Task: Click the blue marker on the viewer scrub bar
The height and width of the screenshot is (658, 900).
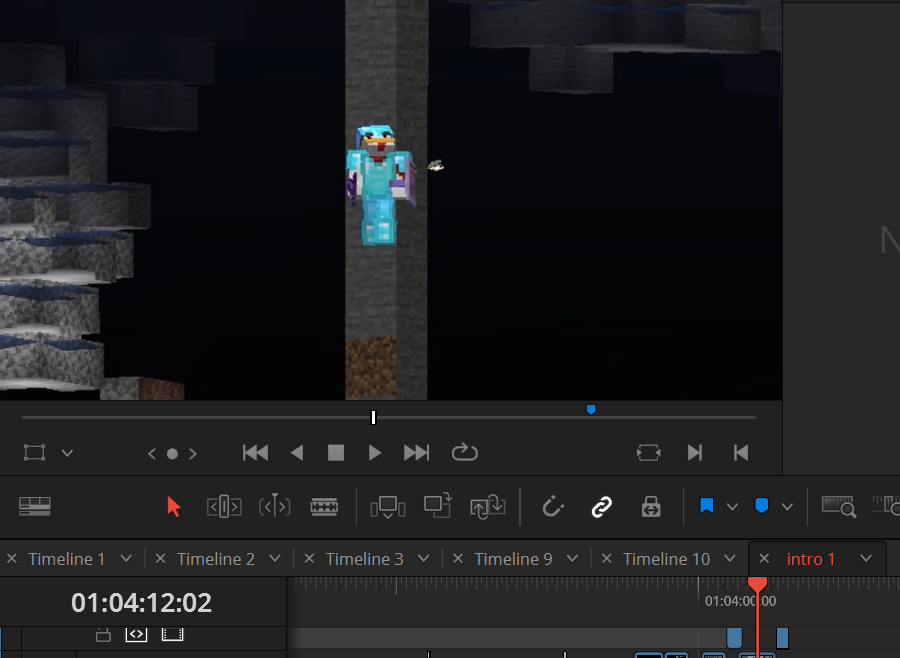Action: pos(591,409)
